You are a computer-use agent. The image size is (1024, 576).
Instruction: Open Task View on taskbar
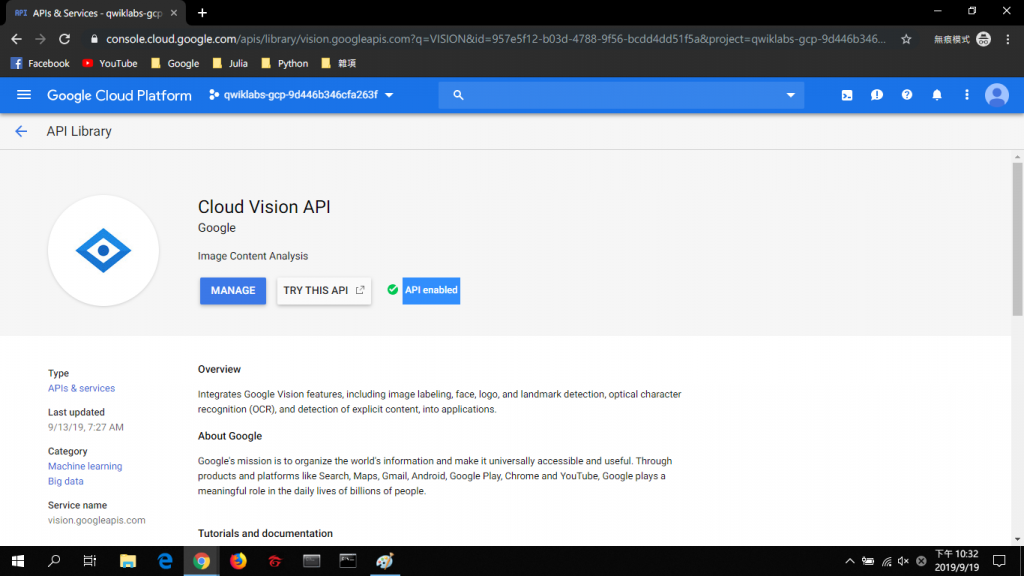point(89,561)
